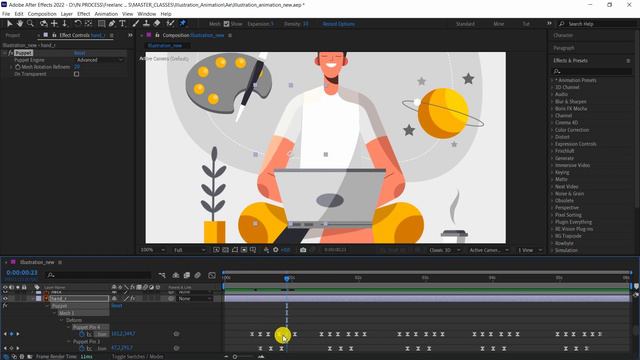
Task: Select the Rotation tool in toolbar
Action: 78,24
